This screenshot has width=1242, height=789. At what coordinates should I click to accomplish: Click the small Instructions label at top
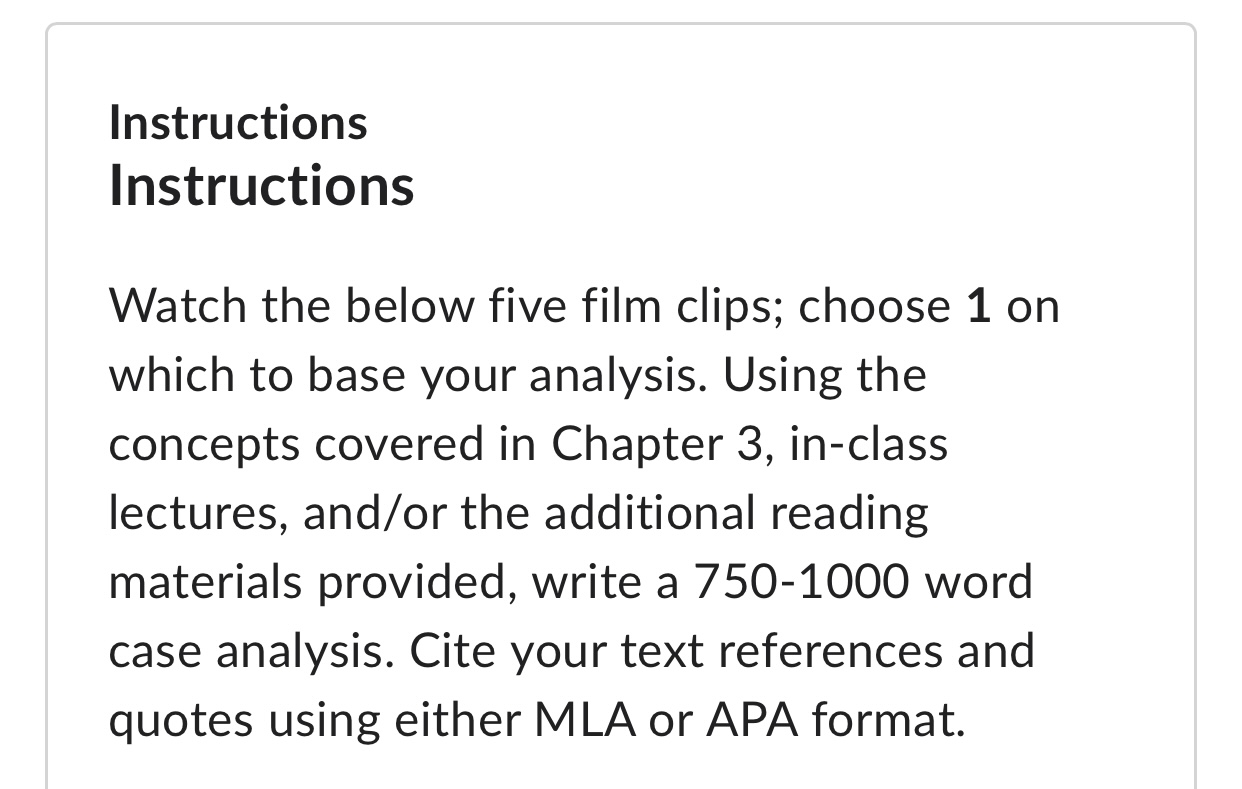pos(238,123)
